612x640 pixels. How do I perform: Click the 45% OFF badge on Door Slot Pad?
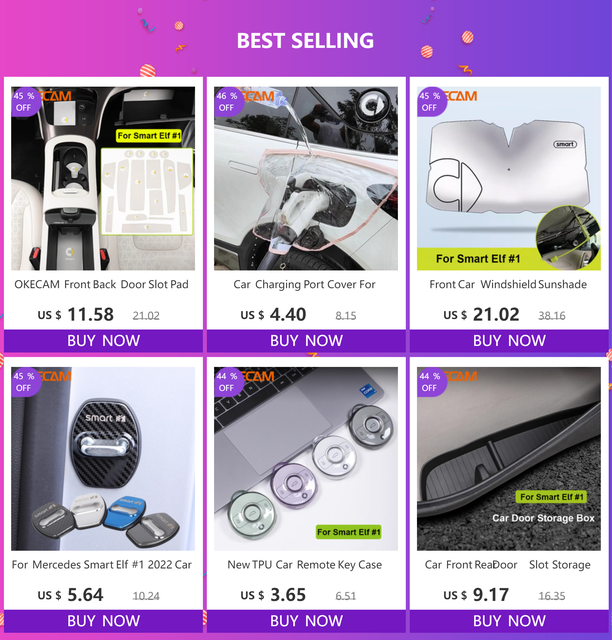(26, 102)
